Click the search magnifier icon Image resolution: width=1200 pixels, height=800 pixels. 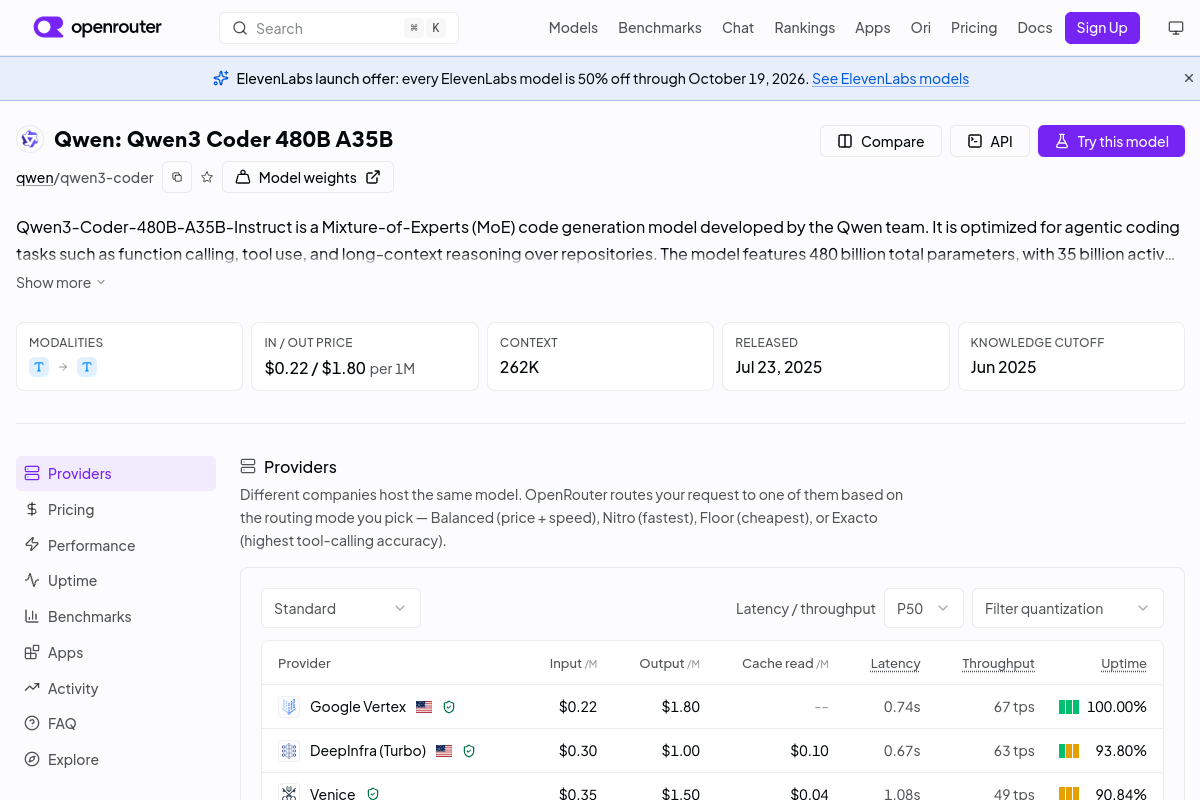240,28
